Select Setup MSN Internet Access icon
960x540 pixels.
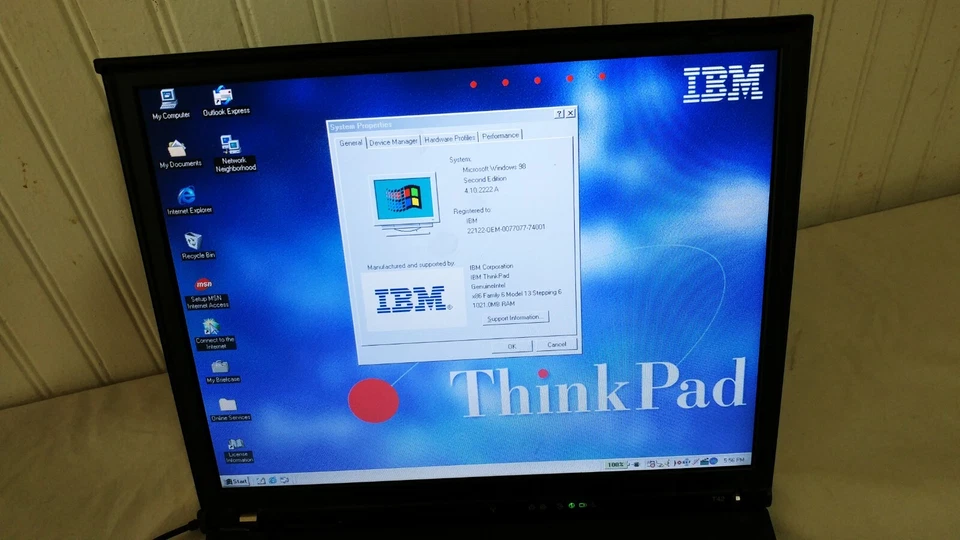coord(206,293)
